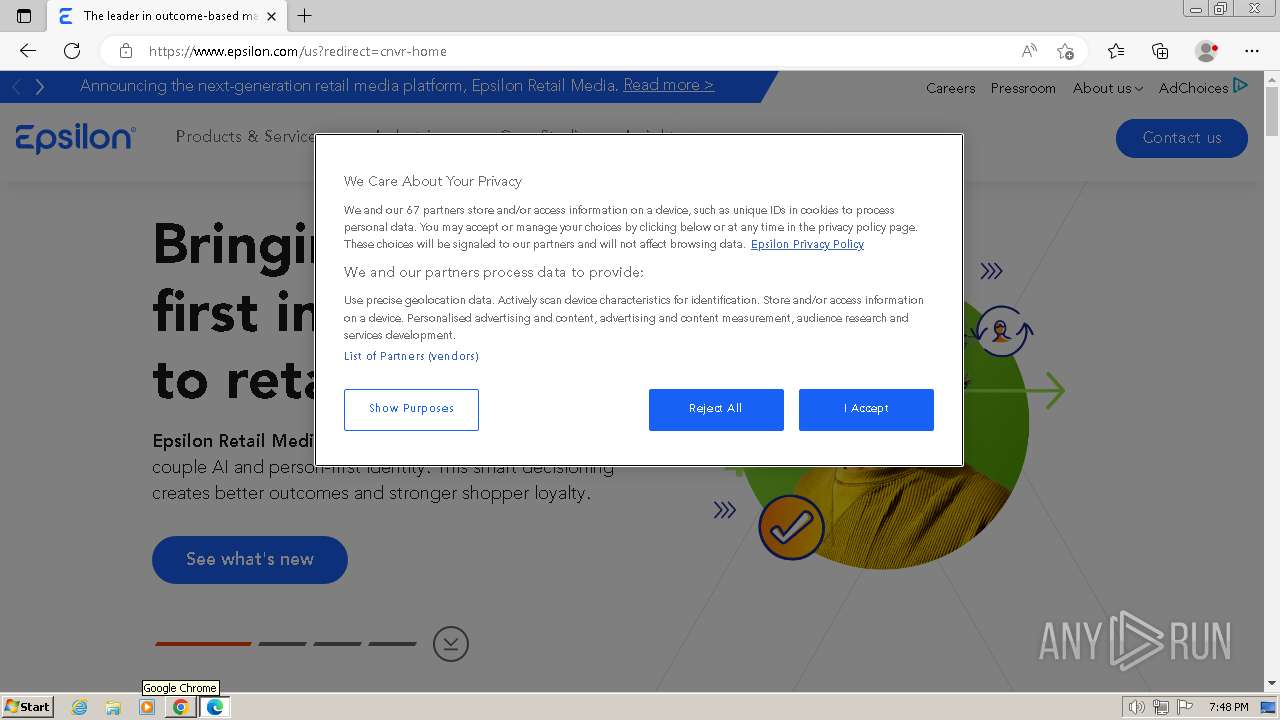Expand the About us dropdown

(x=1107, y=88)
